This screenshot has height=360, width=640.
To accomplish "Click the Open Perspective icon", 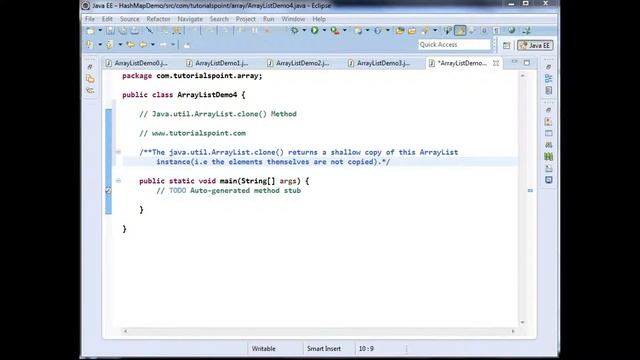I will (x=507, y=45).
